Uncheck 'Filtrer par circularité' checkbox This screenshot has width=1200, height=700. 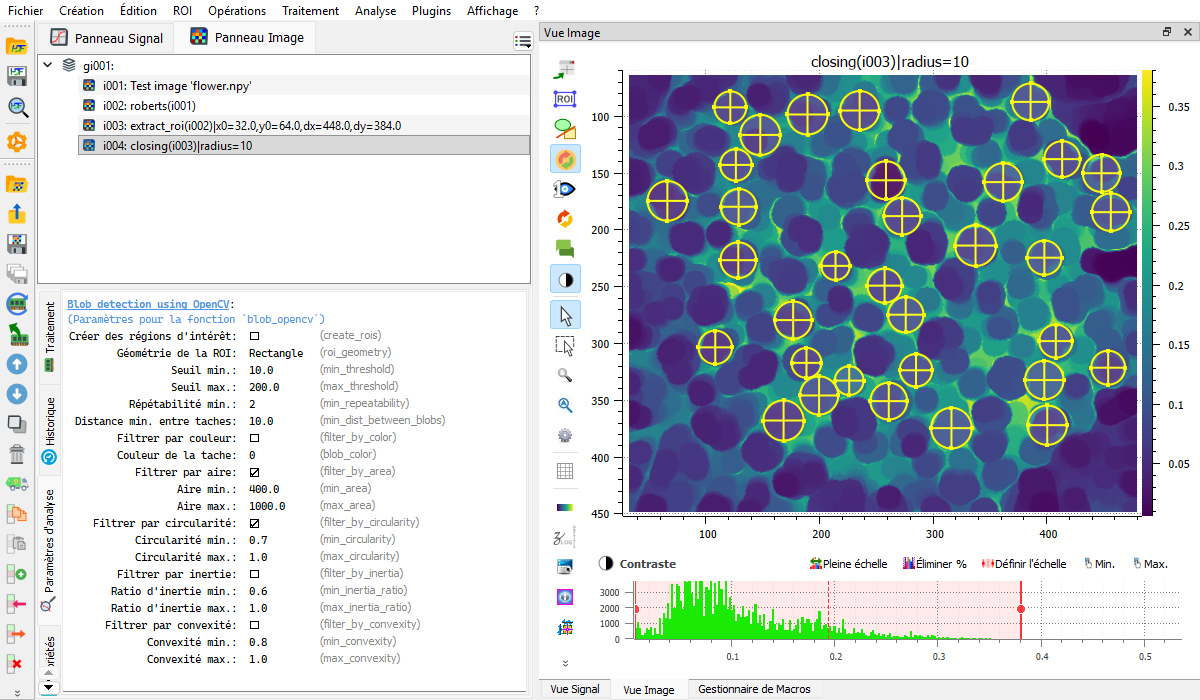tap(255, 523)
